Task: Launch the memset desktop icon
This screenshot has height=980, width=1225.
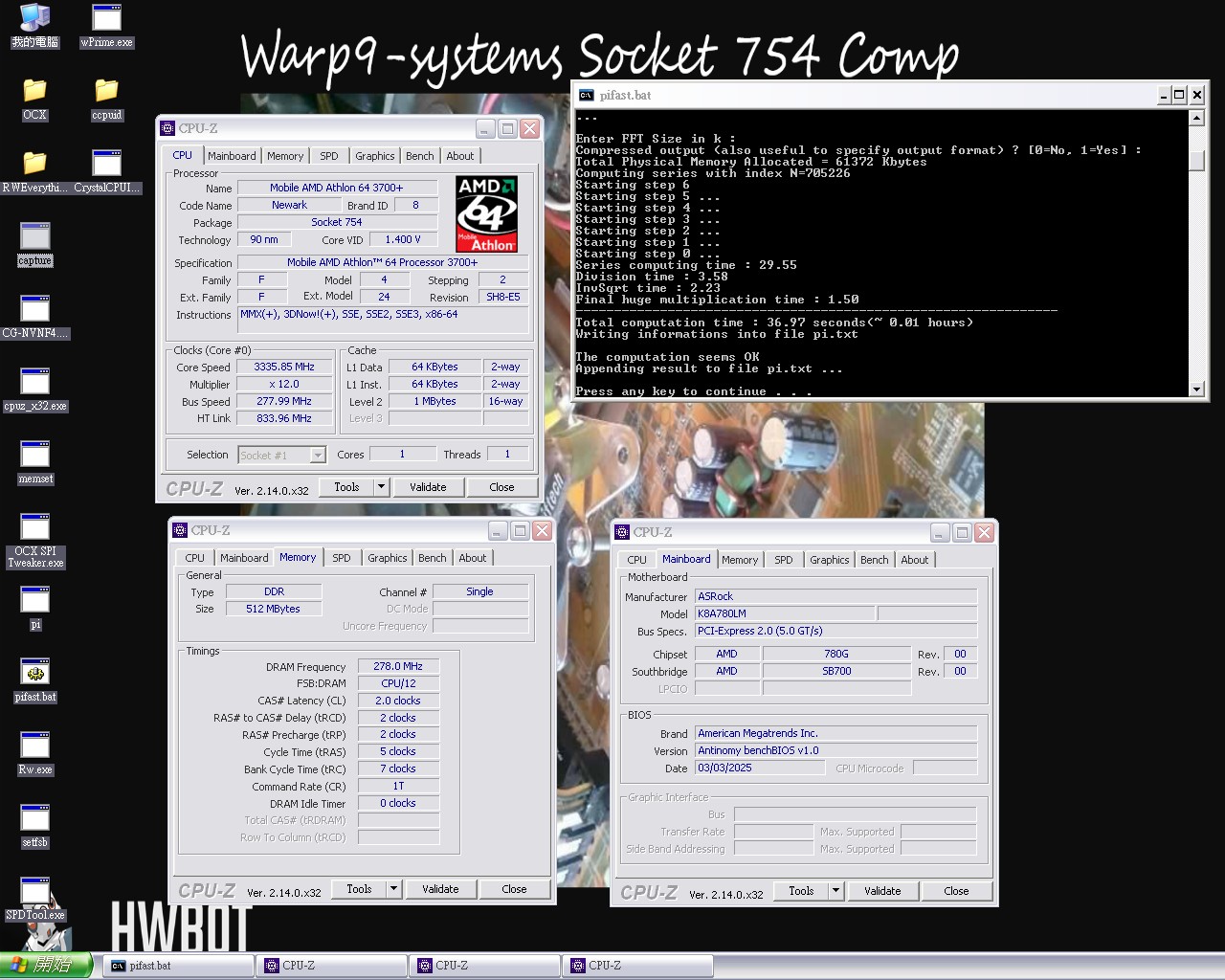Action: 34,462
